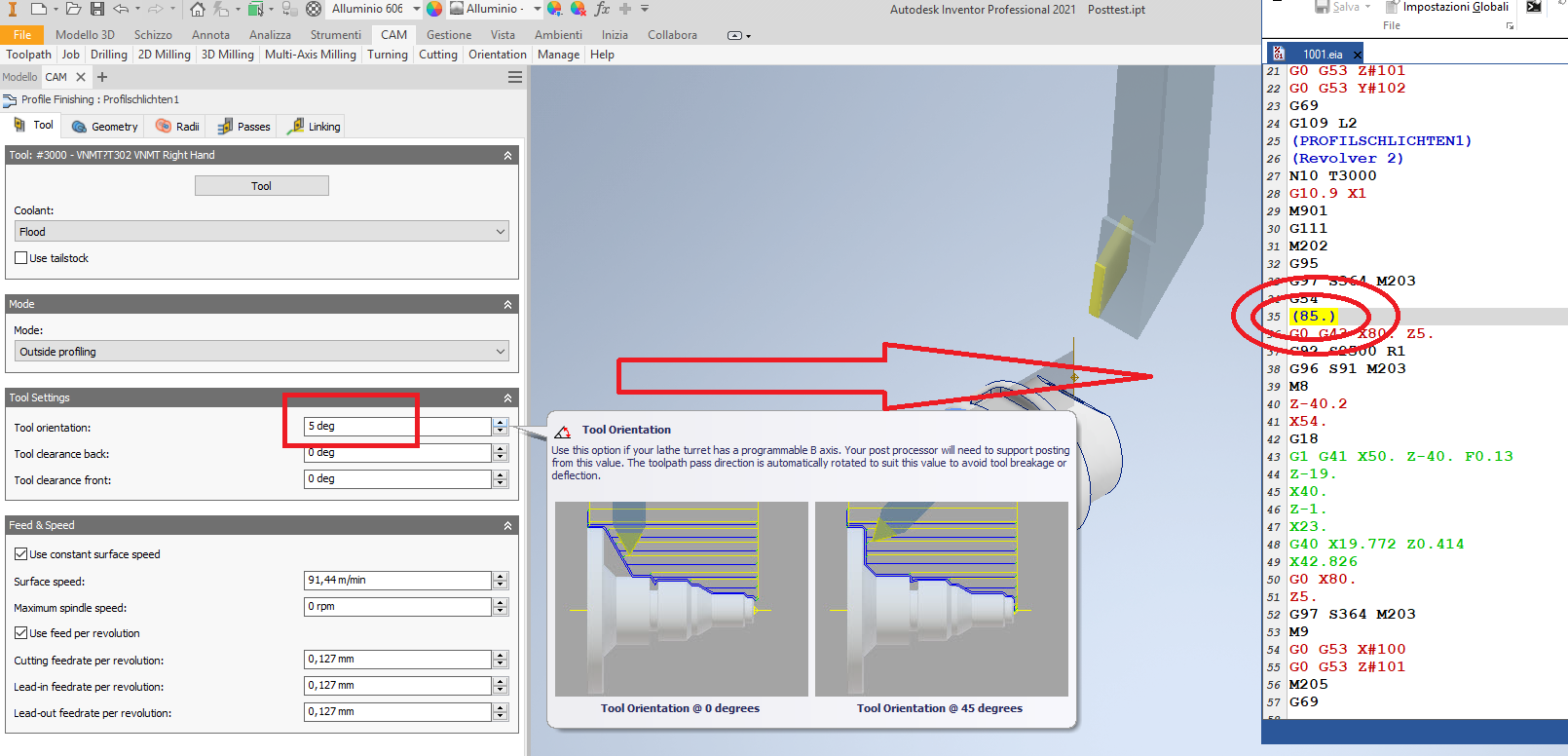Click stepper of Maximum spindle speed

point(500,607)
